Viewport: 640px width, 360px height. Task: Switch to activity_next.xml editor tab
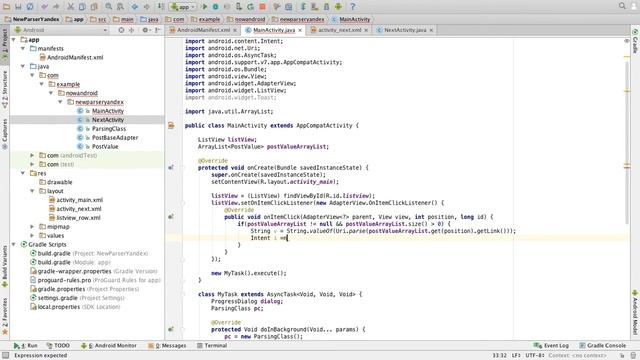(x=339, y=30)
